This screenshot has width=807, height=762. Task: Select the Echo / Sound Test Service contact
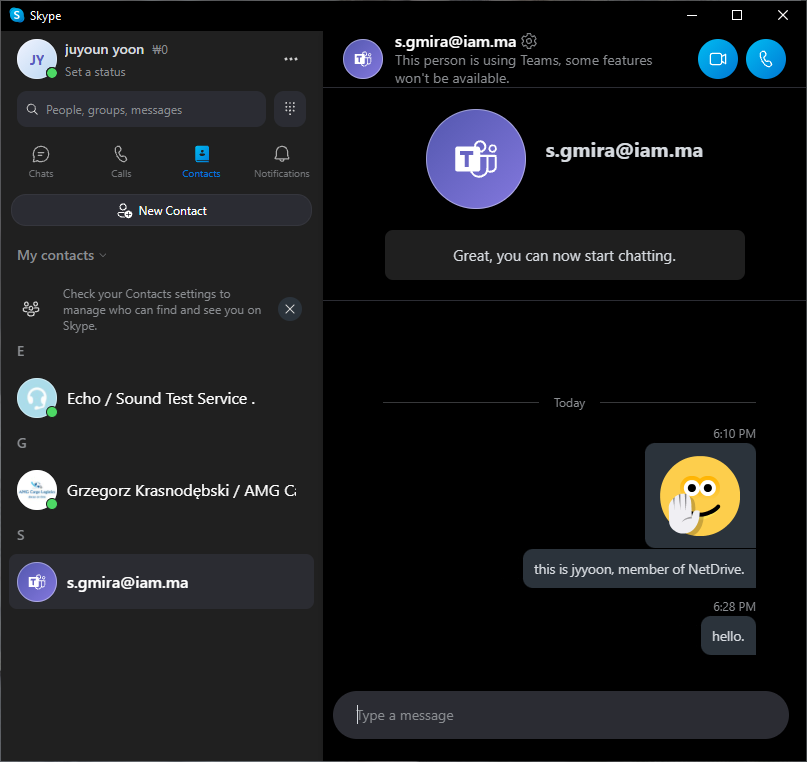(x=161, y=398)
